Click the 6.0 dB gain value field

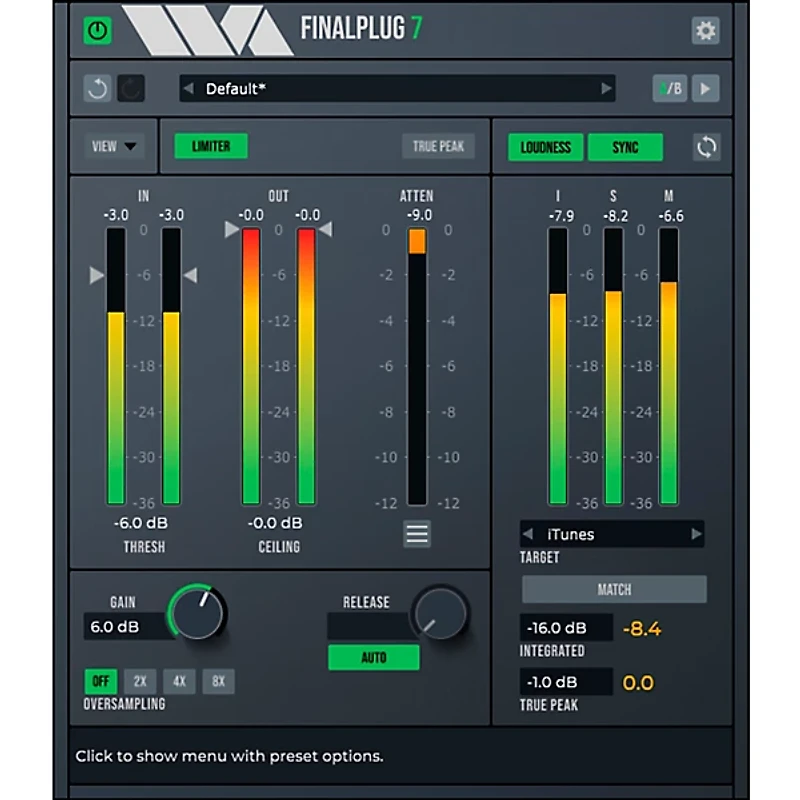(x=124, y=627)
